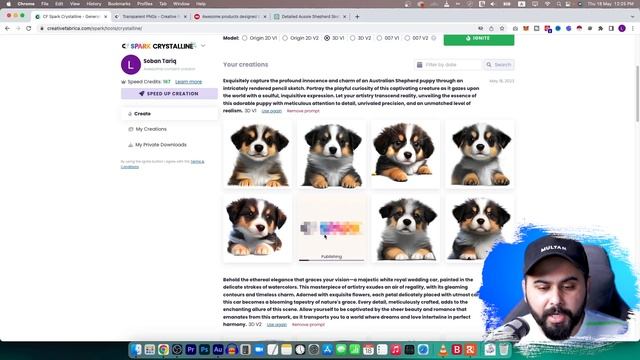Viewport: 640px width, 360px height.
Task: Click Remove prompt under wedding car prompt
Action: tap(308, 324)
